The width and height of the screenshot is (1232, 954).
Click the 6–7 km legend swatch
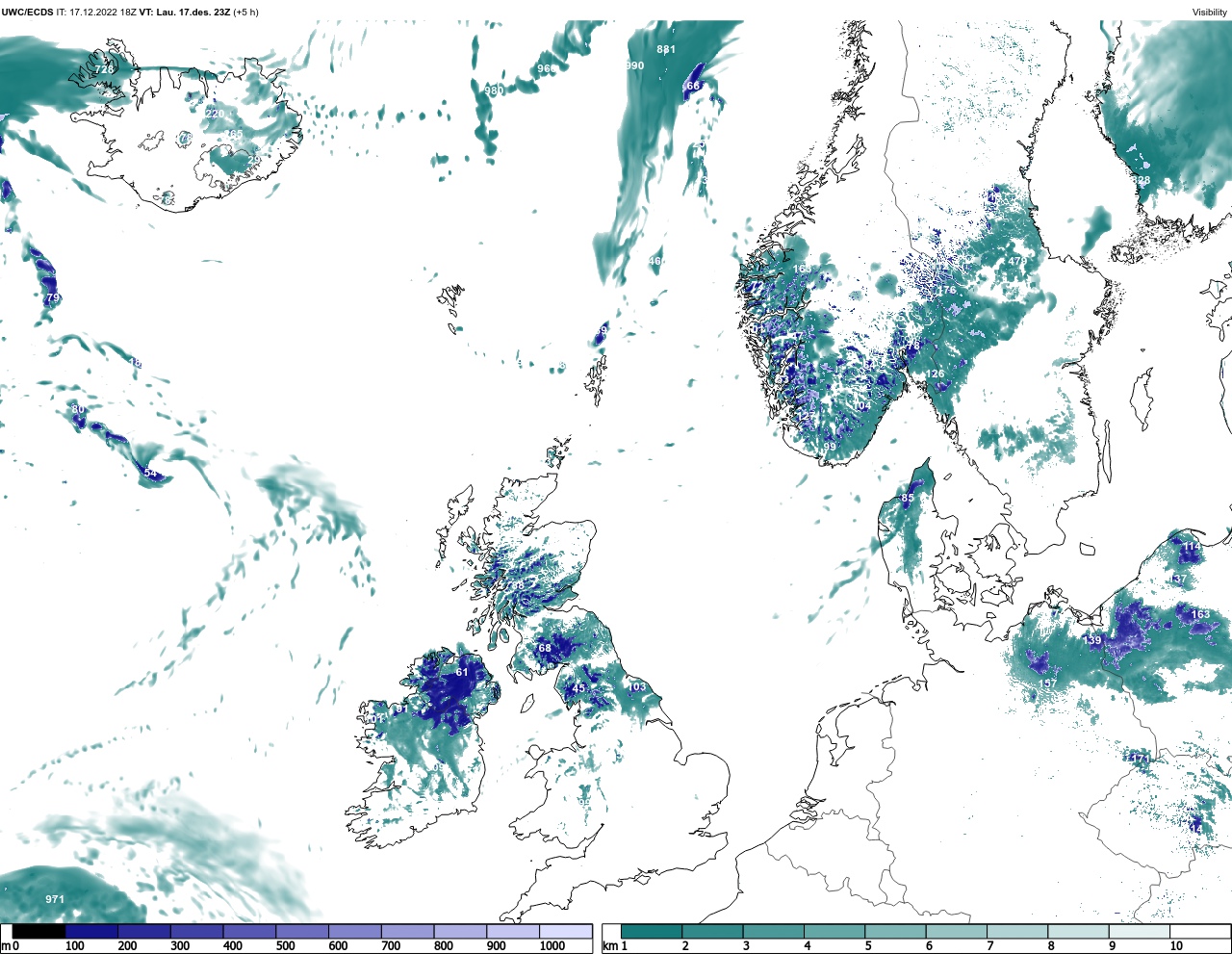tap(957, 931)
